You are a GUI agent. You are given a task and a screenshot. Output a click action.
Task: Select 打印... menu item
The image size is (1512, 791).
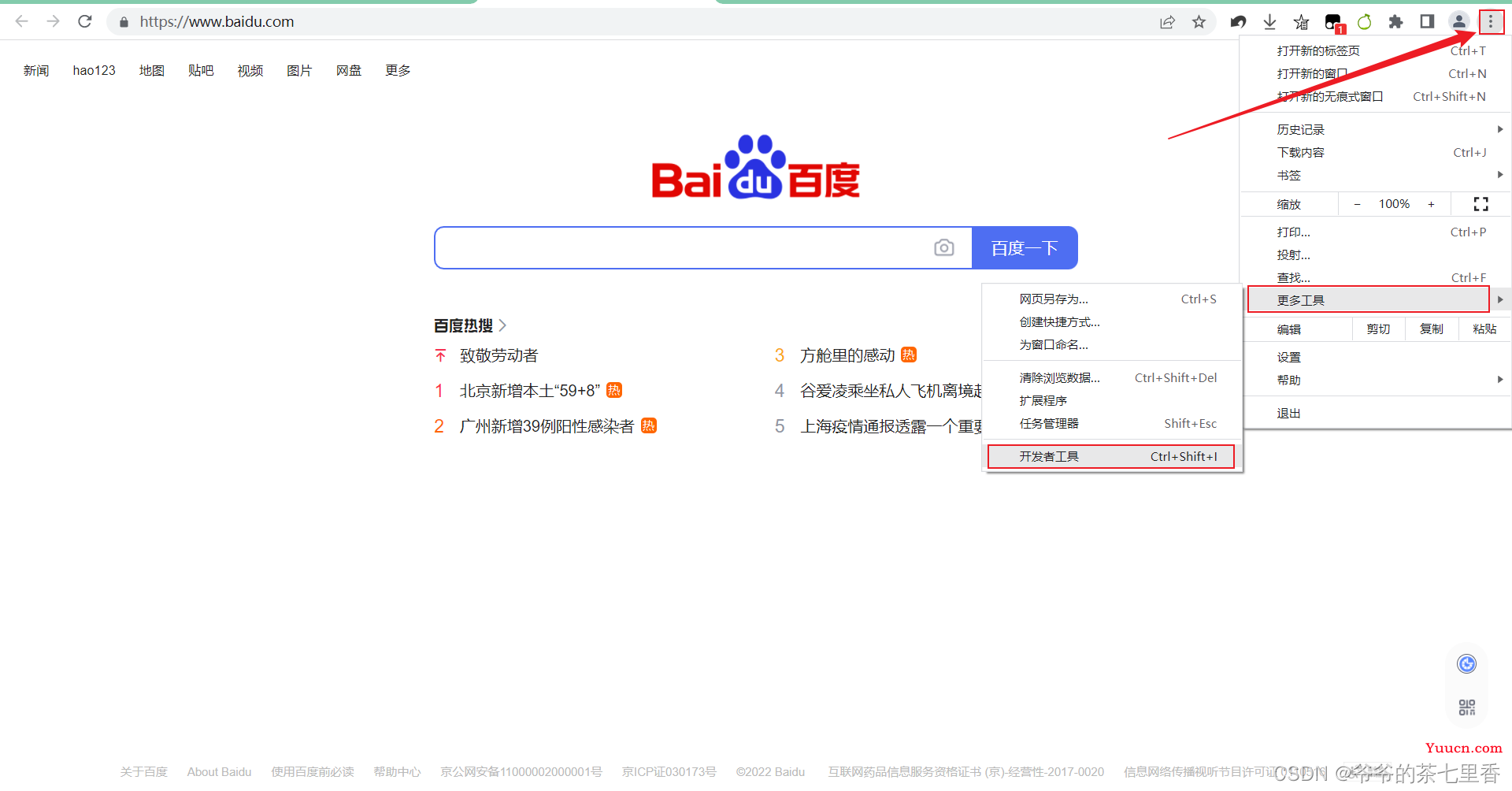tap(1376, 232)
